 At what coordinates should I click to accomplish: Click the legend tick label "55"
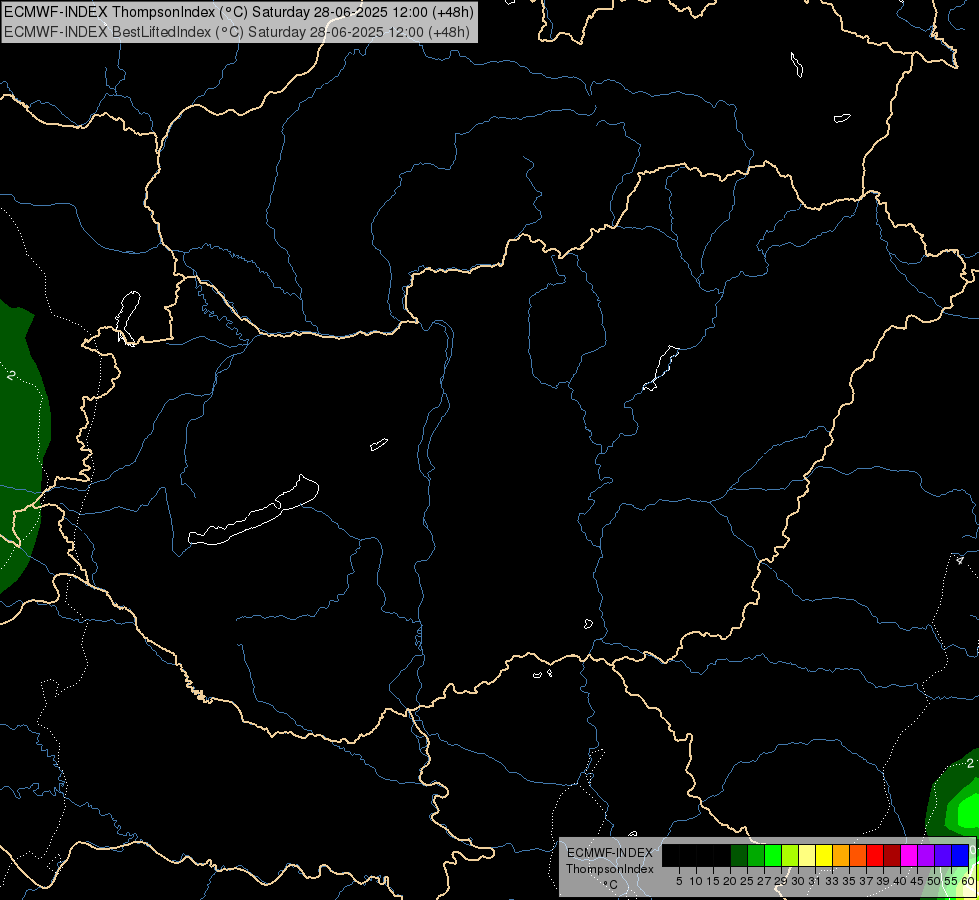[950, 881]
